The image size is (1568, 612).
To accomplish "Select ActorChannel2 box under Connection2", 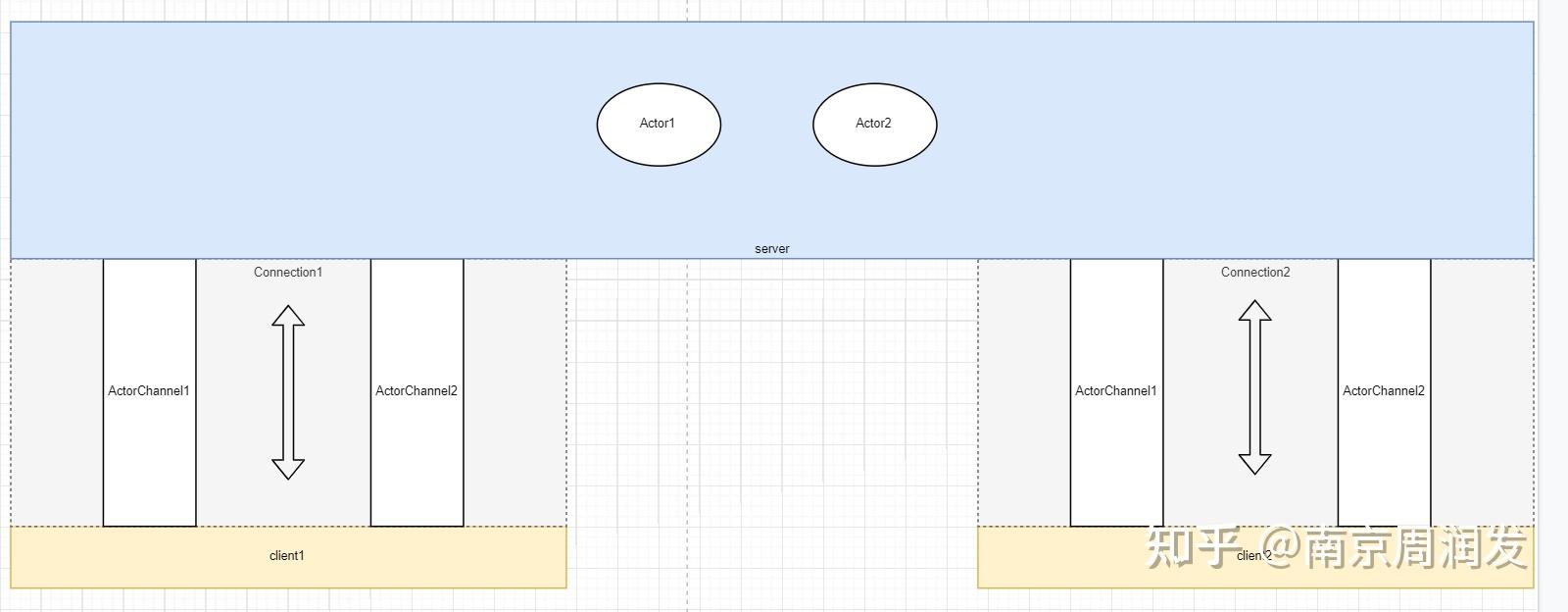I will [1384, 392].
